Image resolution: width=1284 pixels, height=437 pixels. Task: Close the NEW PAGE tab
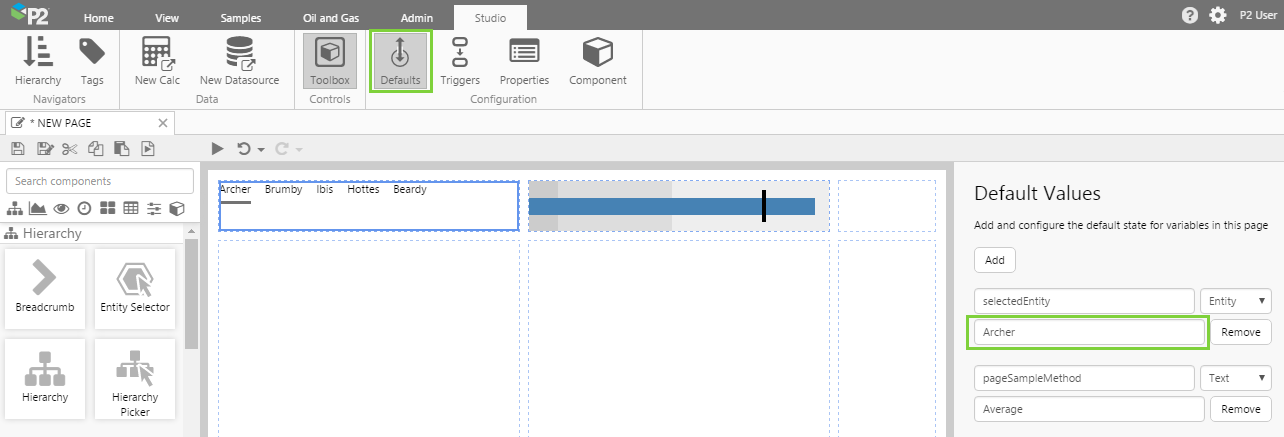tap(163, 123)
